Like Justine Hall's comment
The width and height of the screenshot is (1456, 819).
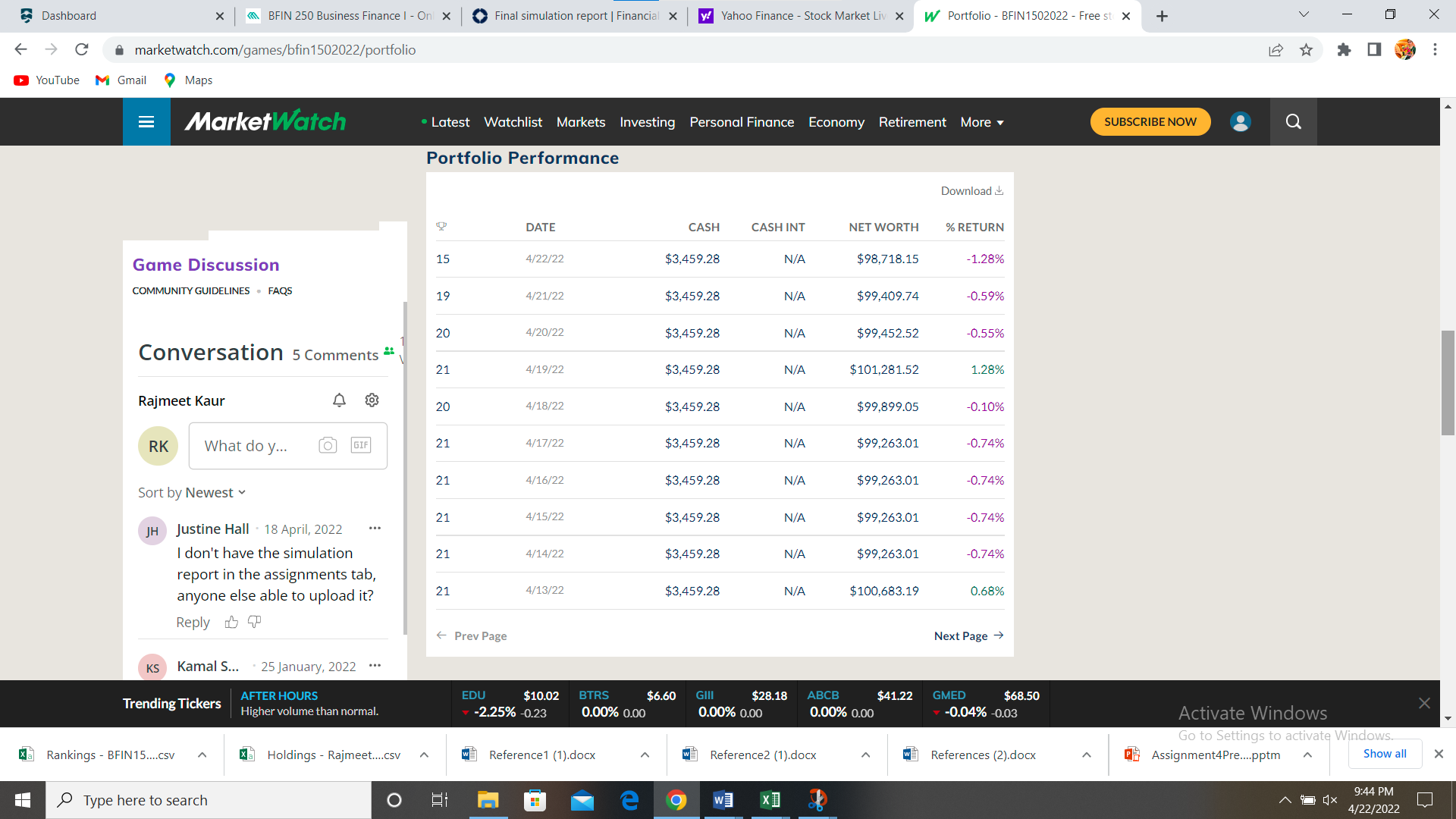[231, 623]
